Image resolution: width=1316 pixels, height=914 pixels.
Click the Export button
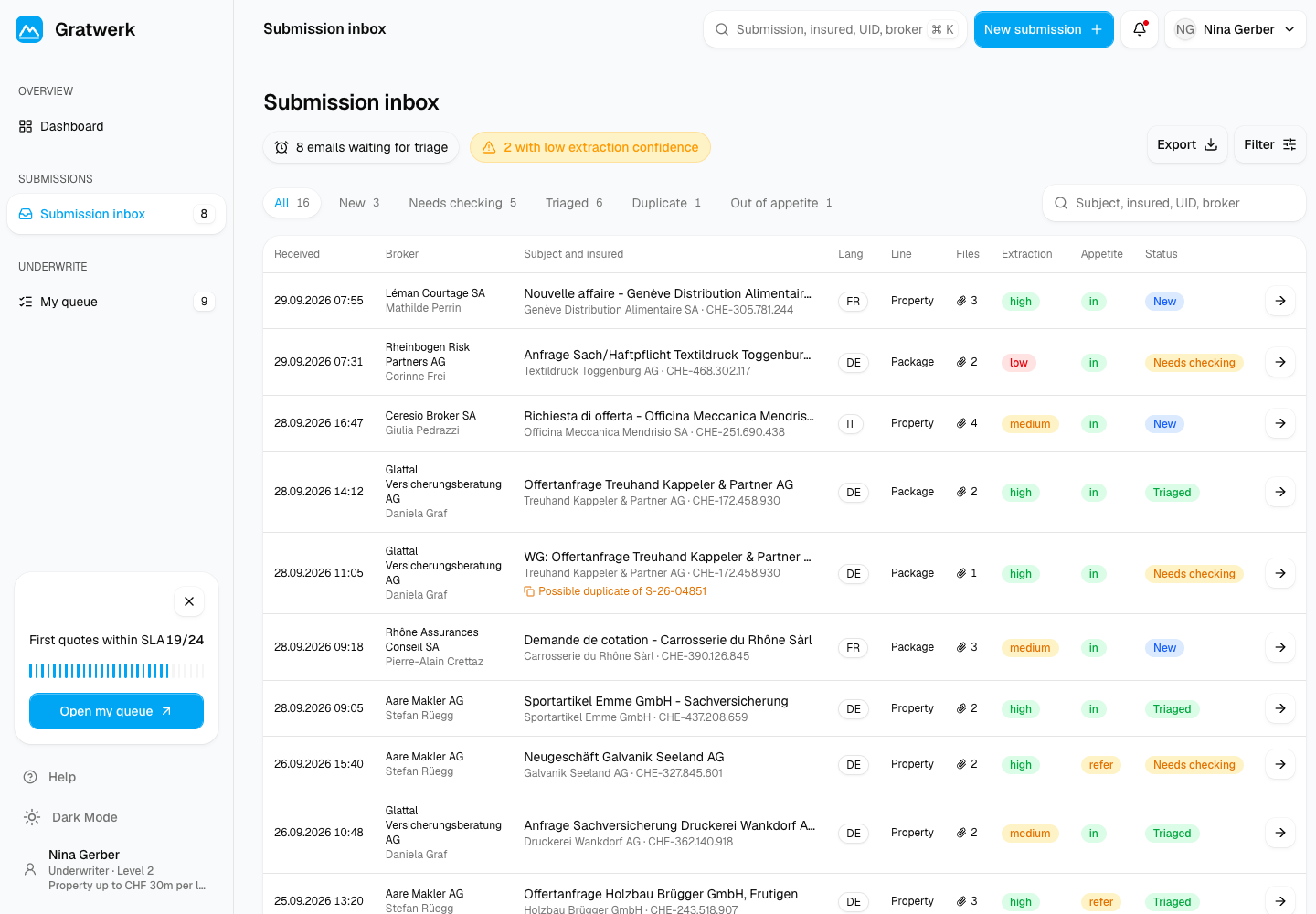point(1187,144)
